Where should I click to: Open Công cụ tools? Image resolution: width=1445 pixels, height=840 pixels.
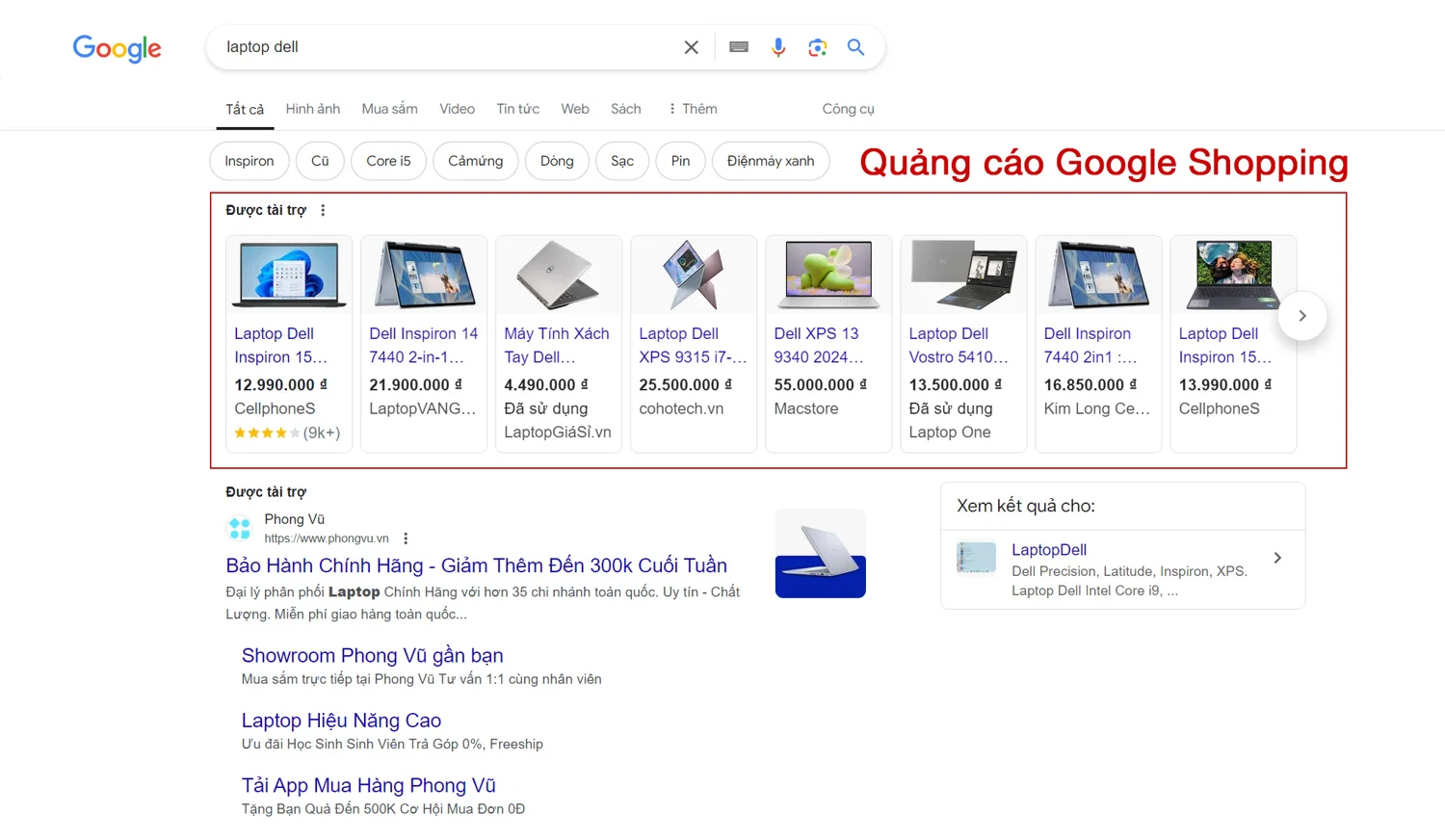pos(849,109)
